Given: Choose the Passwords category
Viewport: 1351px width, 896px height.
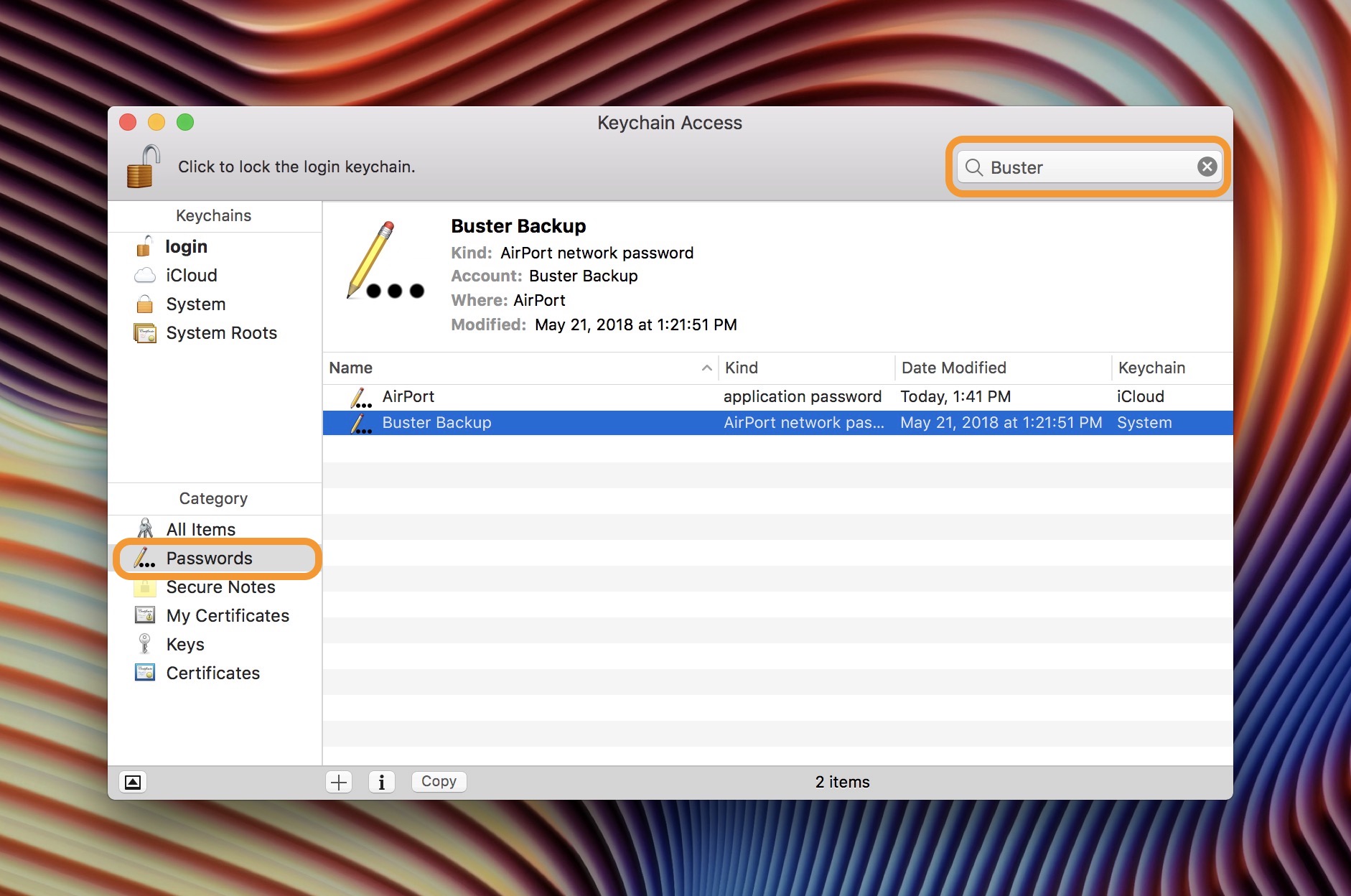Looking at the screenshot, I should 209,559.
